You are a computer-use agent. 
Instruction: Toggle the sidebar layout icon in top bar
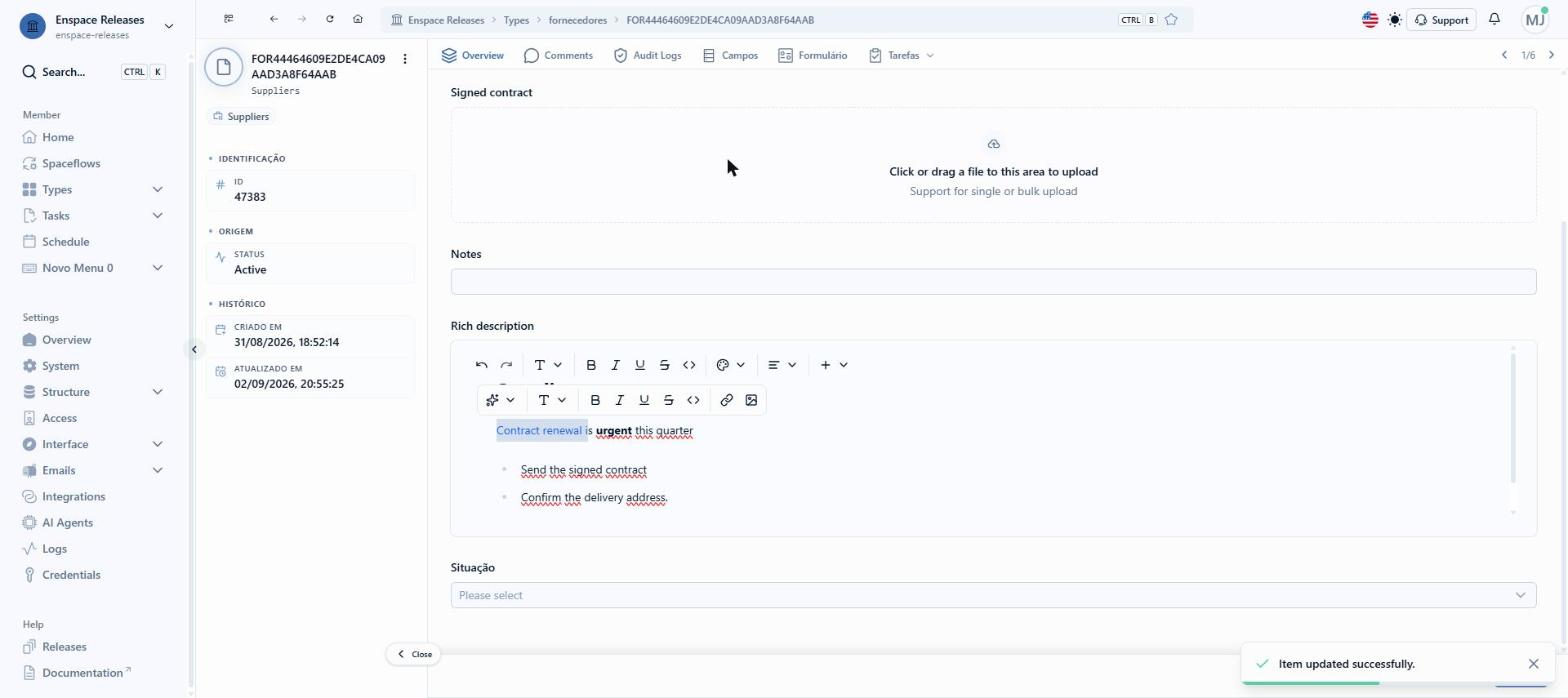pyautogui.click(x=229, y=19)
